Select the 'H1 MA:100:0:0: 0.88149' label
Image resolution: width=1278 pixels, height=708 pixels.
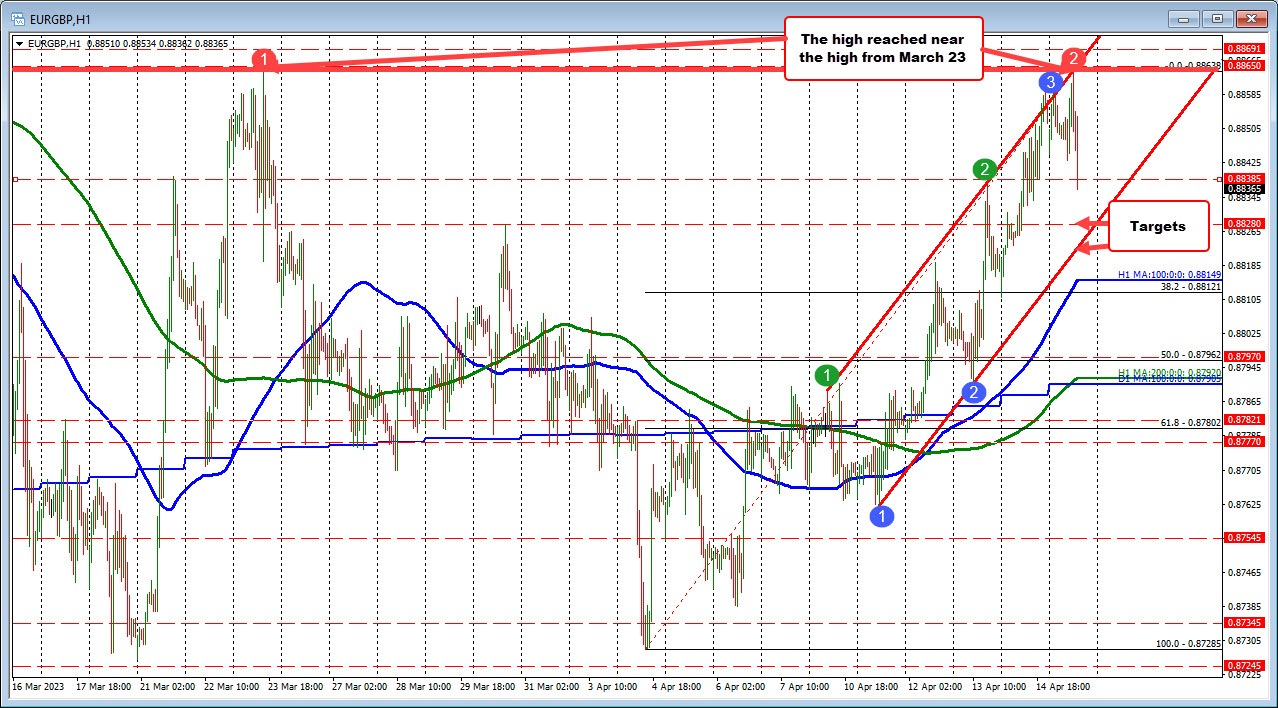click(x=1172, y=275)
